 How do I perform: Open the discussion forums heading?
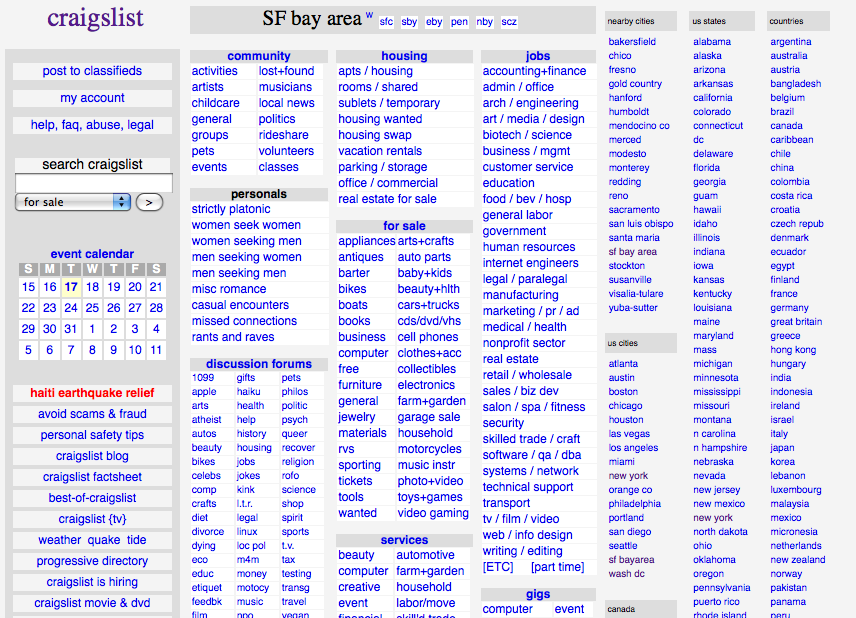tap(259, 364)
